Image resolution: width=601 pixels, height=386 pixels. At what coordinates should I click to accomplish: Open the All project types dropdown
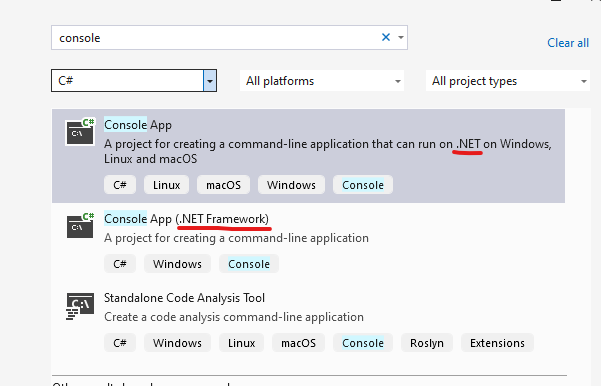[507, 81]
